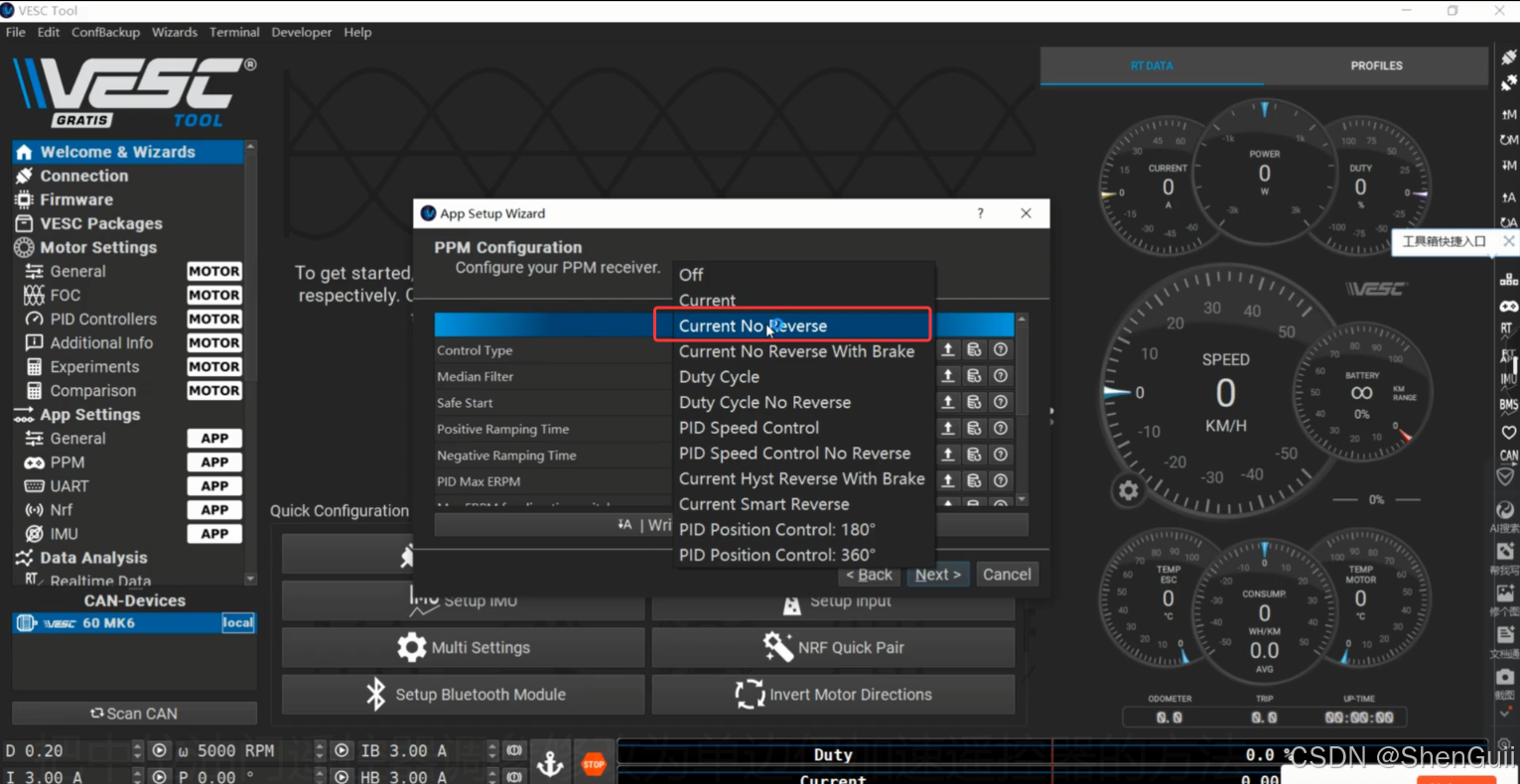Click the anchor brake icon
Image resolution: width=1520 pixels, height=784 pixels.
click(x=550, y=764)
